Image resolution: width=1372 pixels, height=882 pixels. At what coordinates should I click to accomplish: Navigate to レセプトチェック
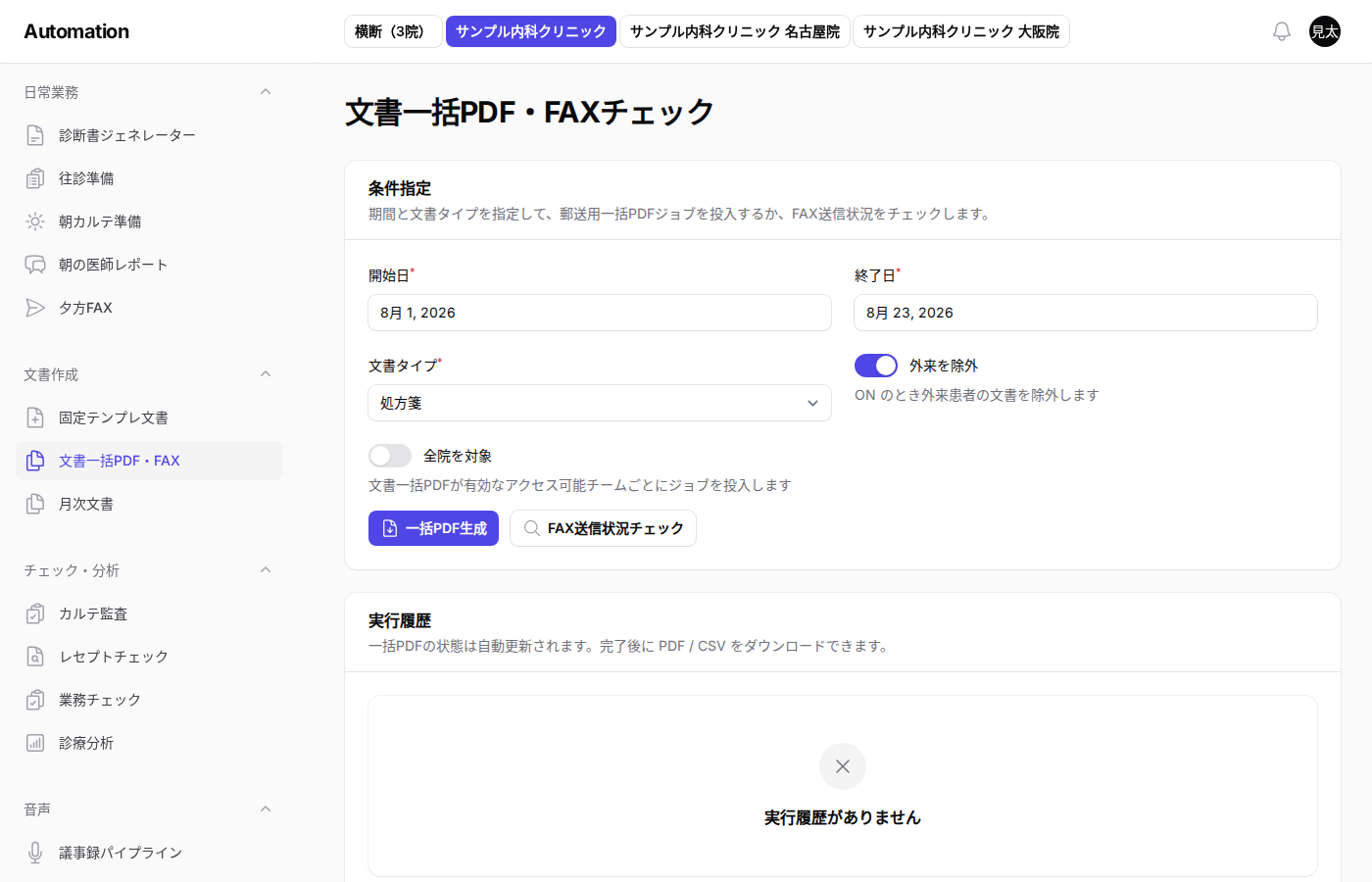click(x=149, y=657)
